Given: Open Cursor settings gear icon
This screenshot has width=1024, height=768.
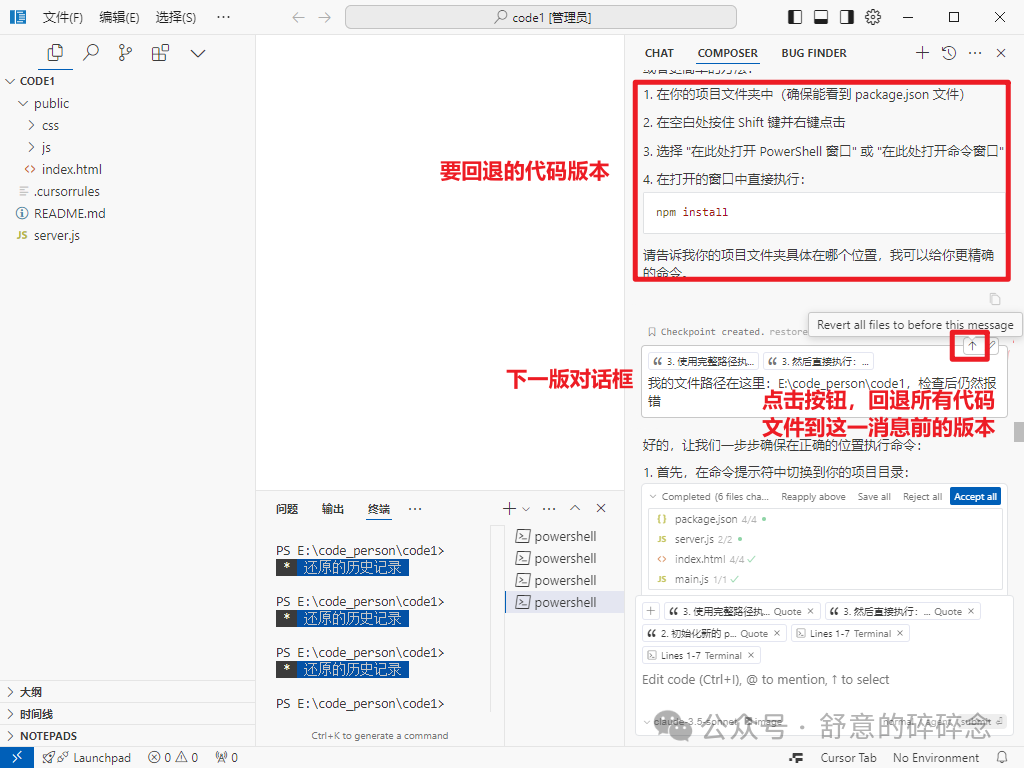Looking at the screenshot, I should coord(873,18).
